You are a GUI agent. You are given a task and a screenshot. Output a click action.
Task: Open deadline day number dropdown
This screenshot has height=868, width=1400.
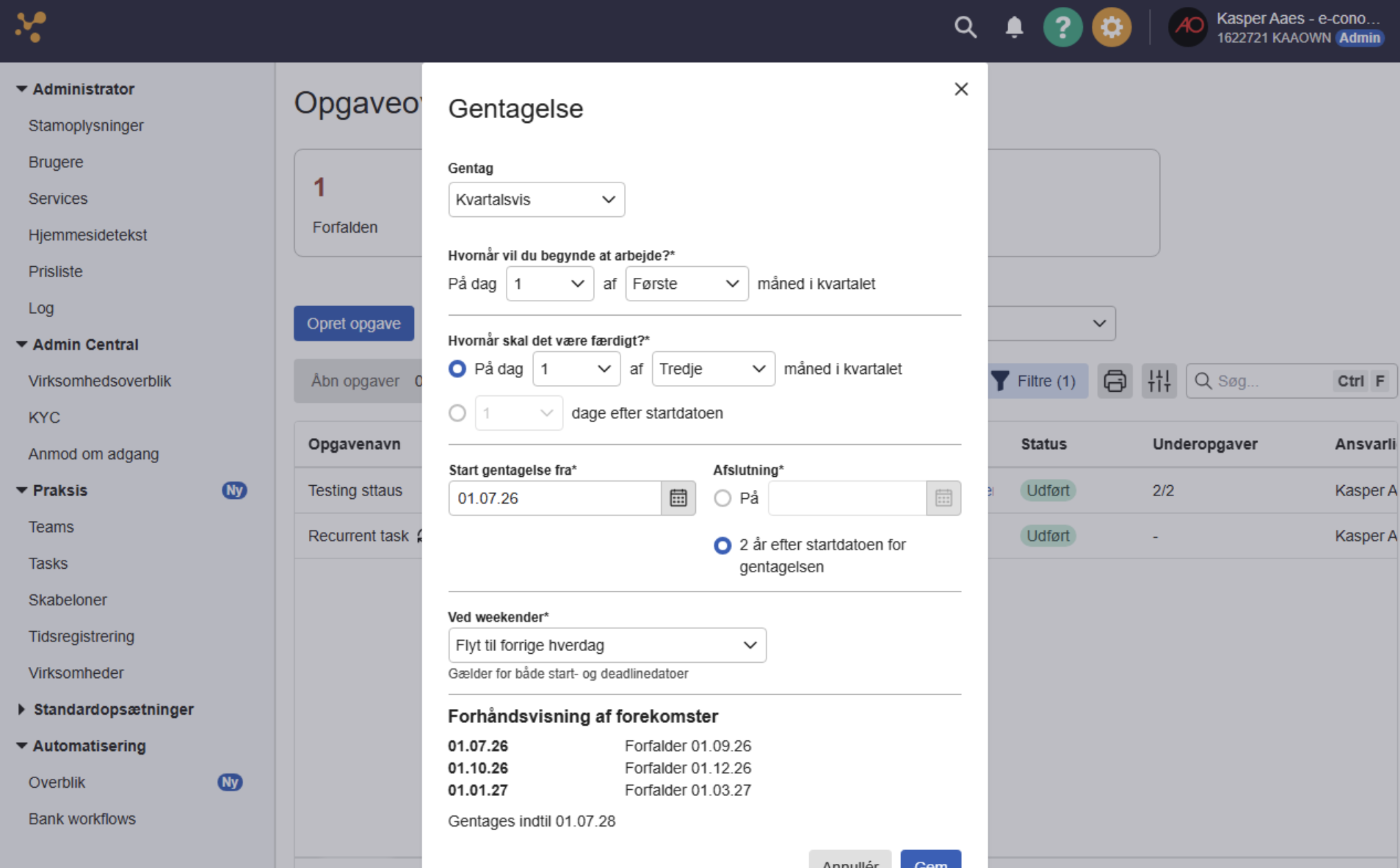click(576, 369)
